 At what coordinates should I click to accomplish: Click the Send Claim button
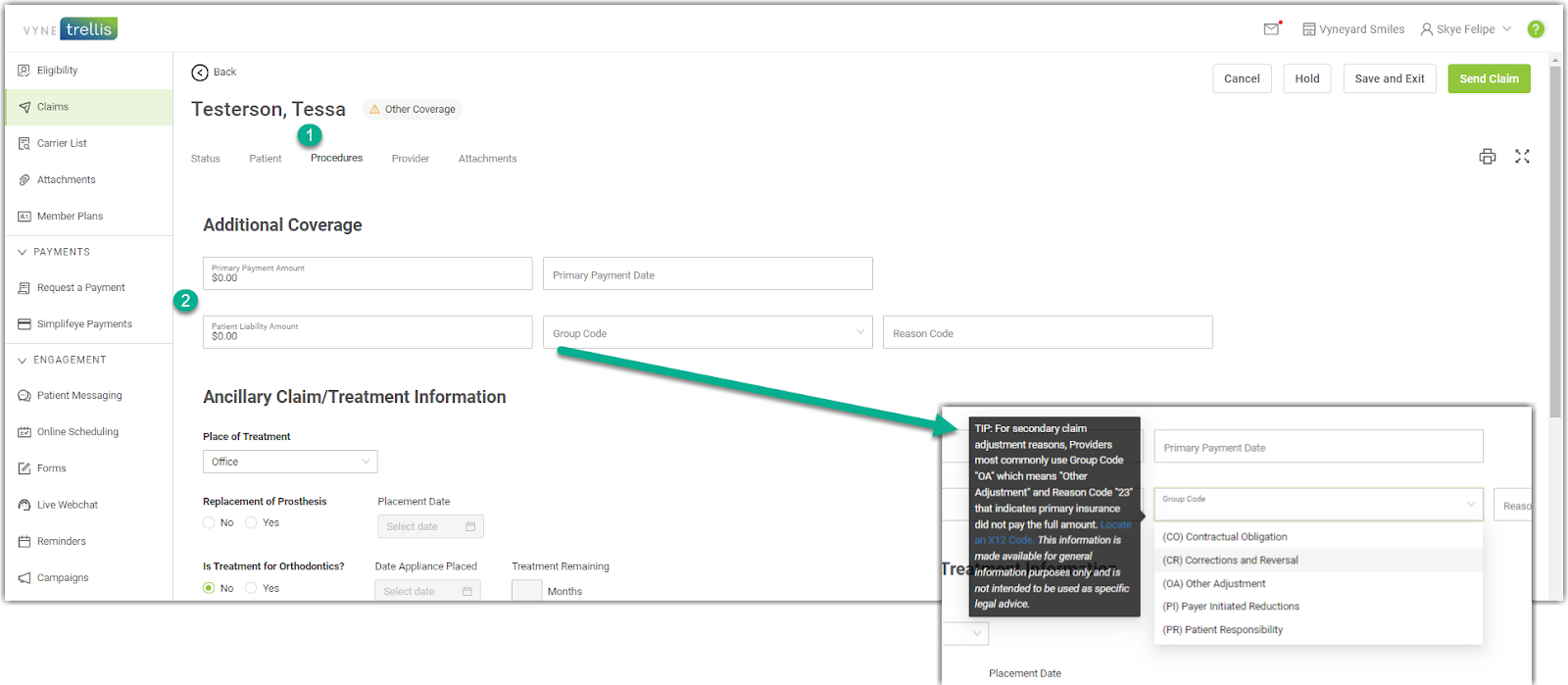coord(1489,78)
